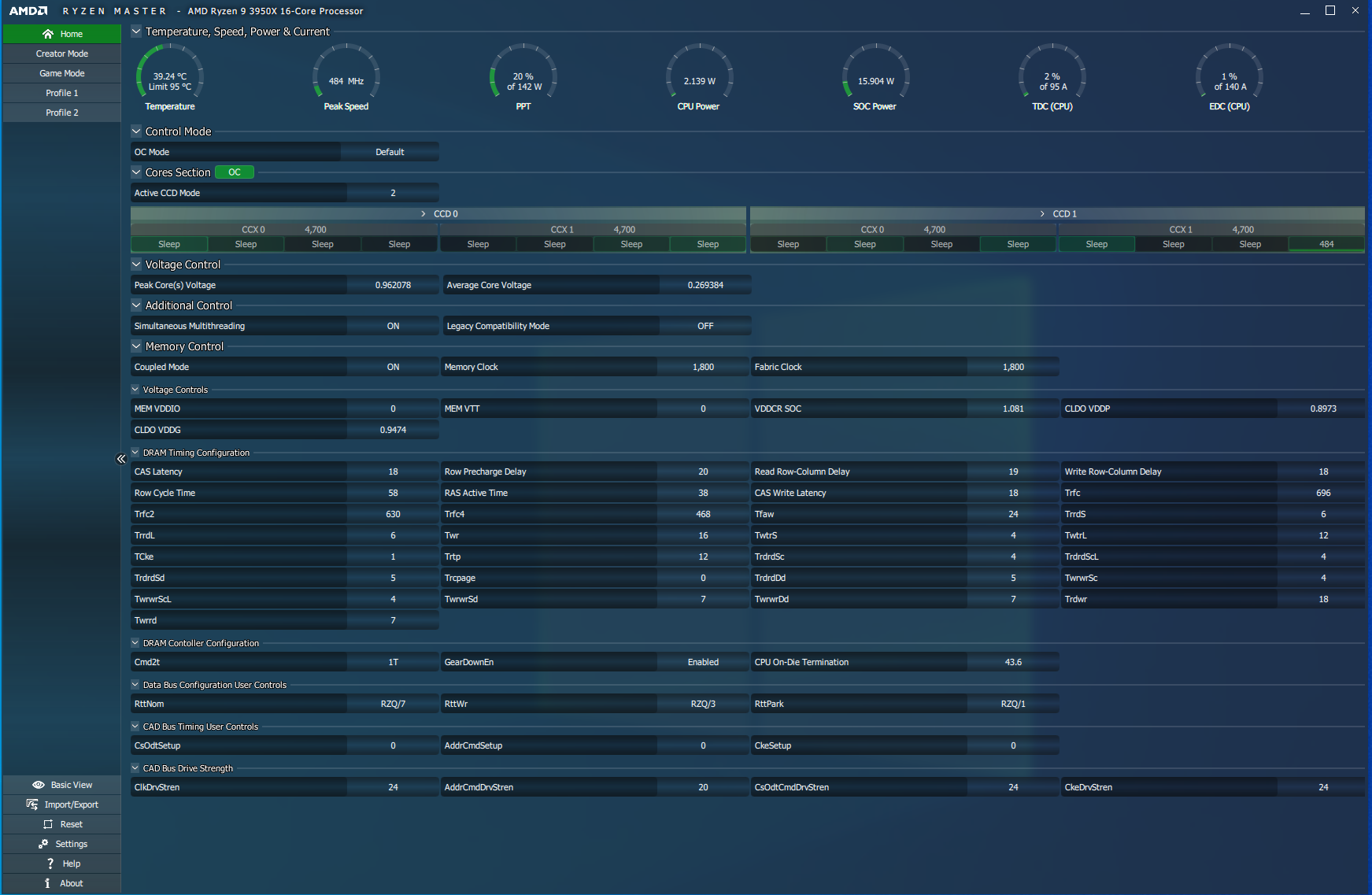
Task: Select the Cmd2t value 1T
Action: click(393, 662)
